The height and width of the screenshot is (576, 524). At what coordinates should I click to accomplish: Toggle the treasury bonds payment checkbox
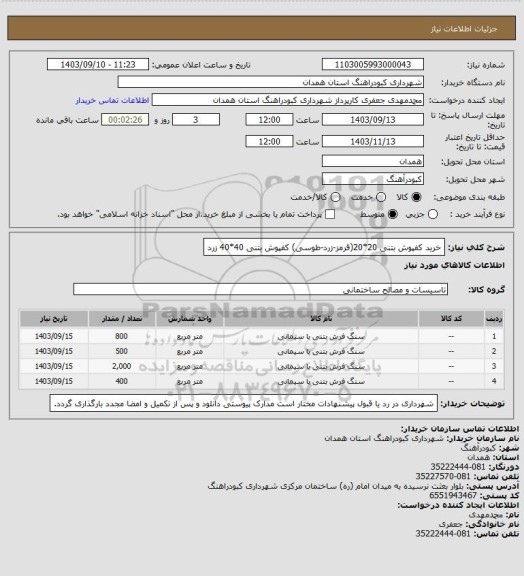tap(330, 215)
